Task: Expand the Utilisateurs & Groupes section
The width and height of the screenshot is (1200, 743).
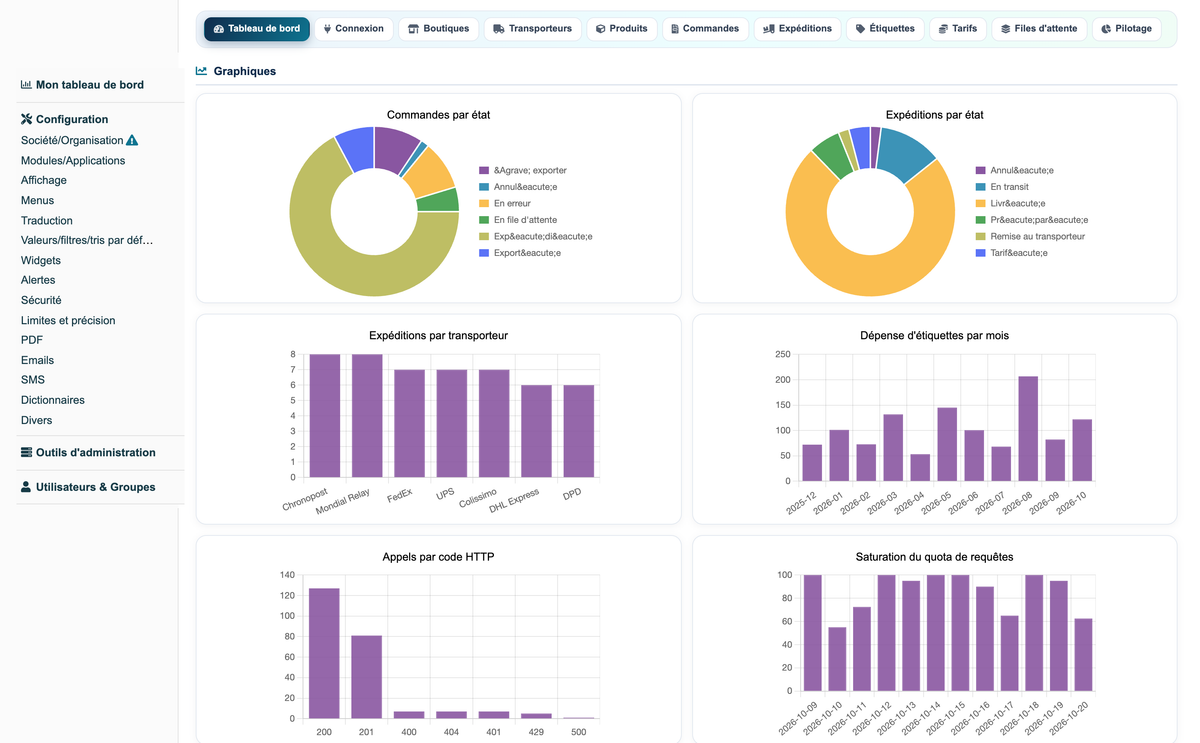Action: [x=88, y=487]
